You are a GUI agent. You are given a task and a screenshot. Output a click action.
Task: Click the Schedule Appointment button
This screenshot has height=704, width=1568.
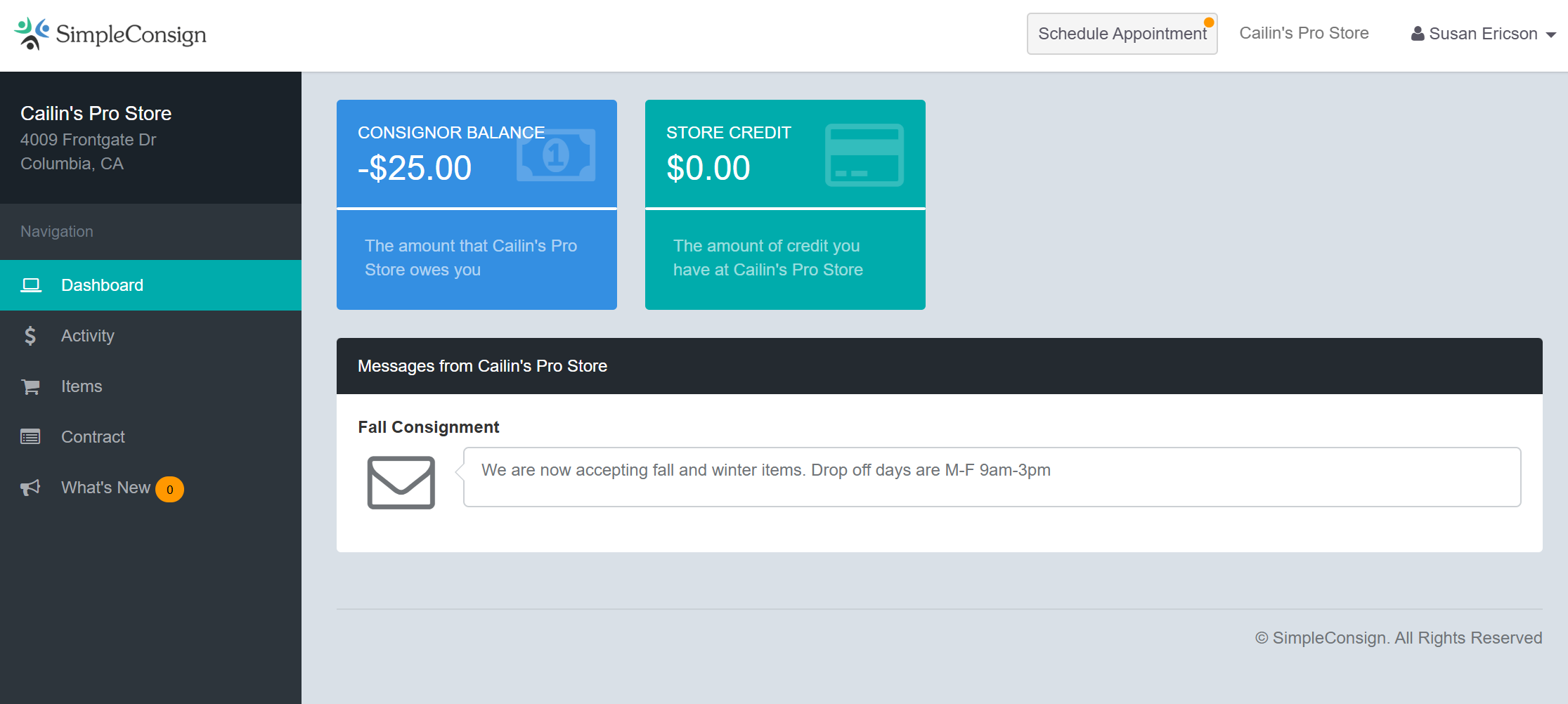(x=1122, y=34)
